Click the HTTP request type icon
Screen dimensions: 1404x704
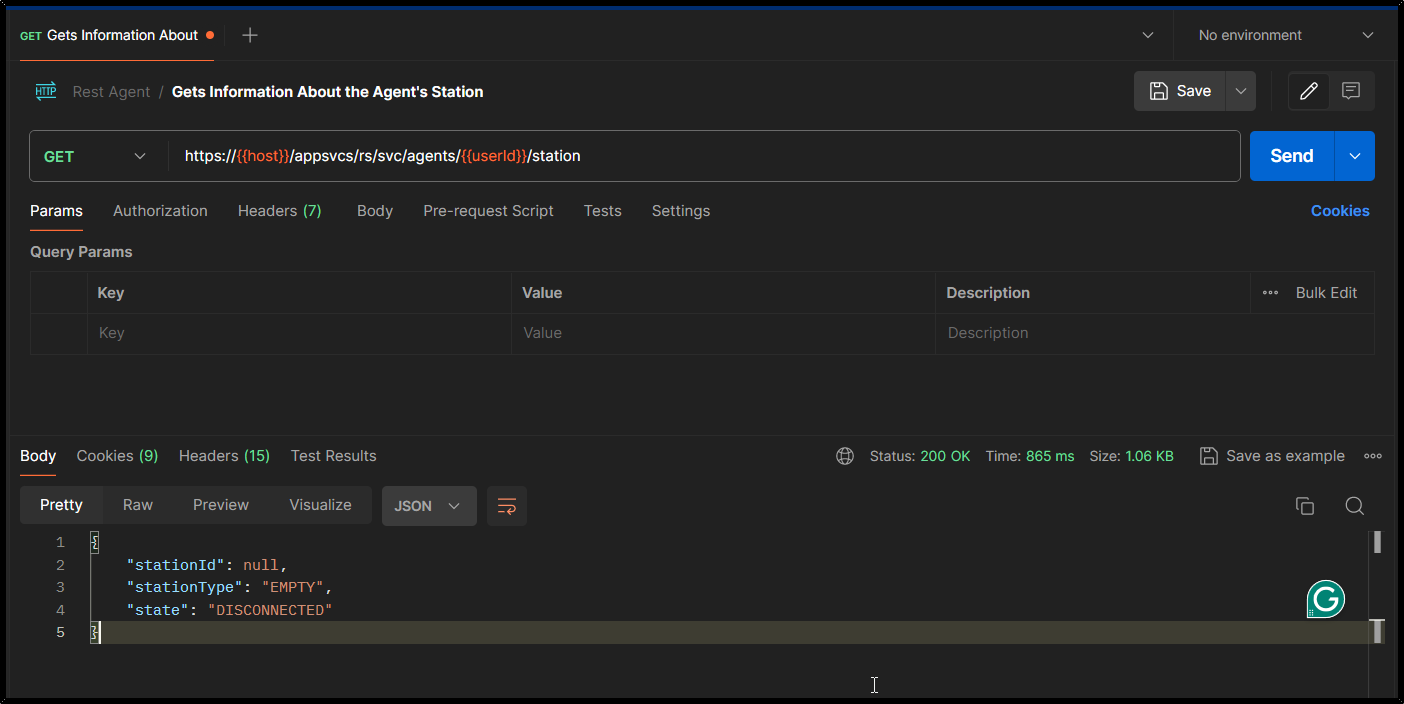pyautogui.click(x=46, y=91)
